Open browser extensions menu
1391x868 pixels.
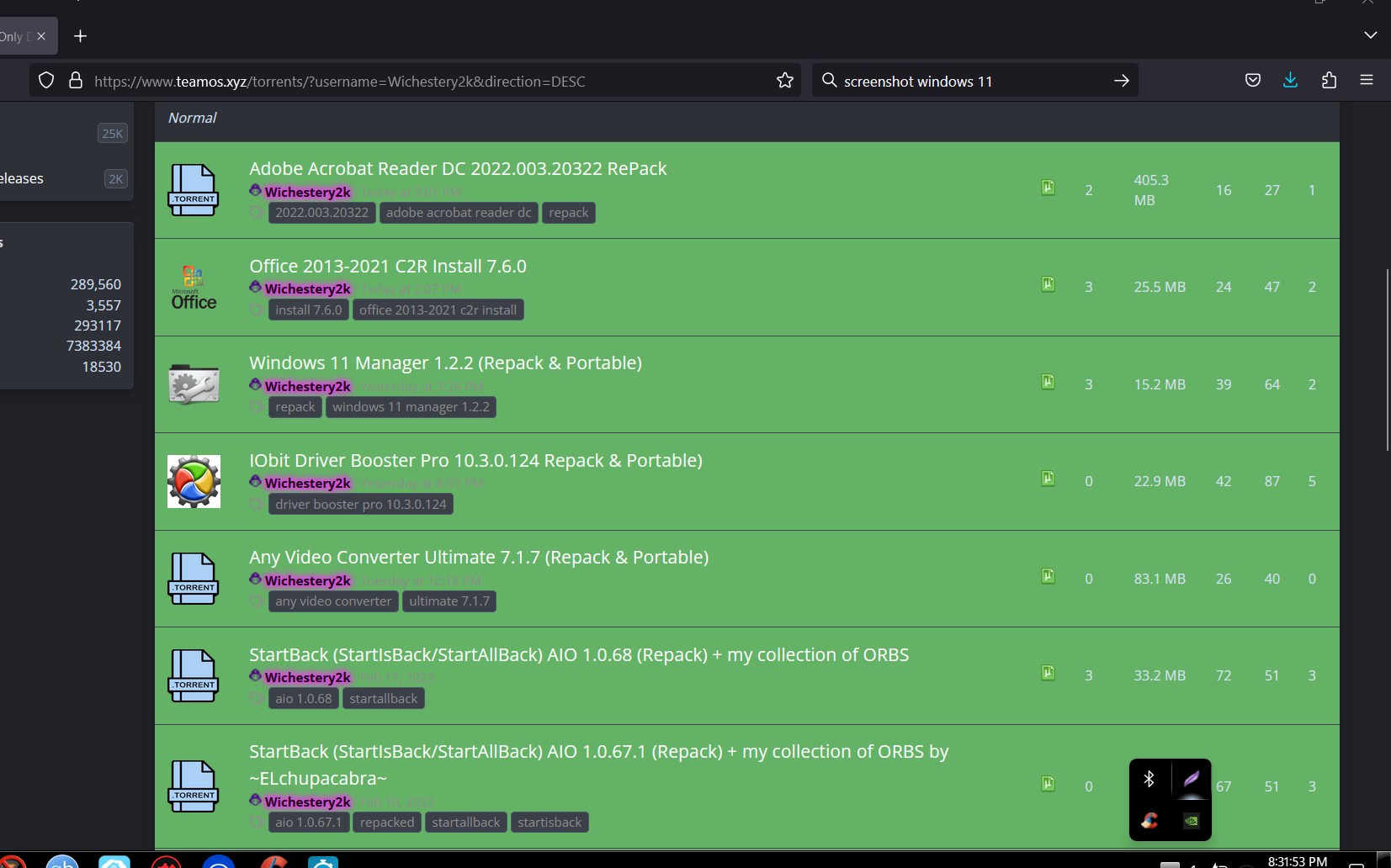(x=1329, y=81)
